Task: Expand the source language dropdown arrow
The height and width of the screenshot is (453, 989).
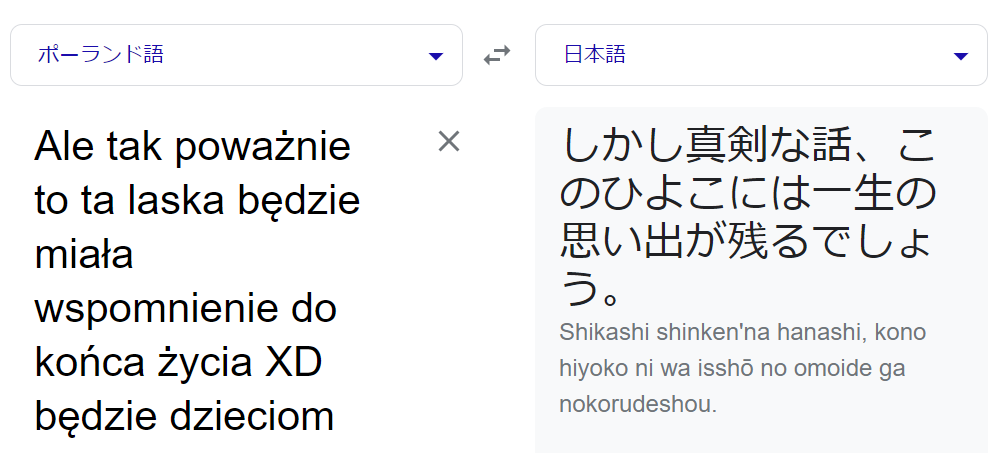Action: pos(435,56)
